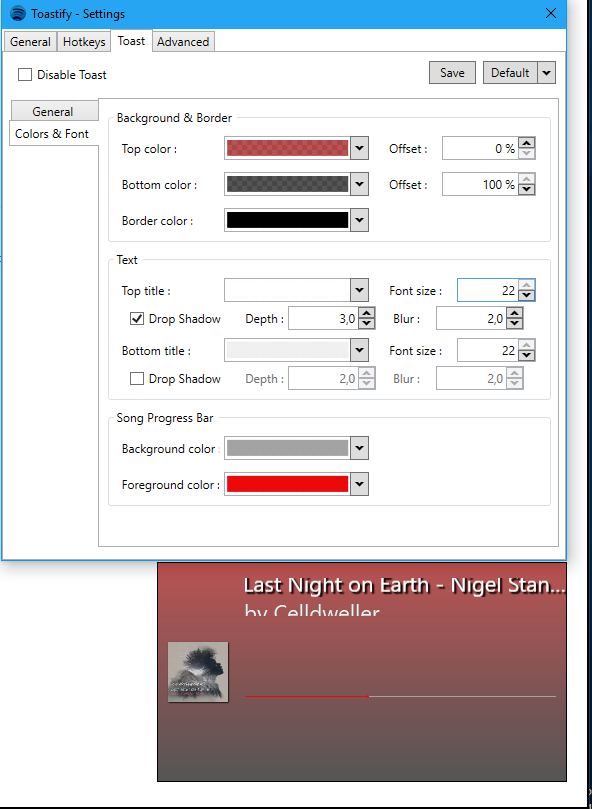Viewport: 592px width, 809px height.
Task: Click the Save button
Action: pos(452,73)
